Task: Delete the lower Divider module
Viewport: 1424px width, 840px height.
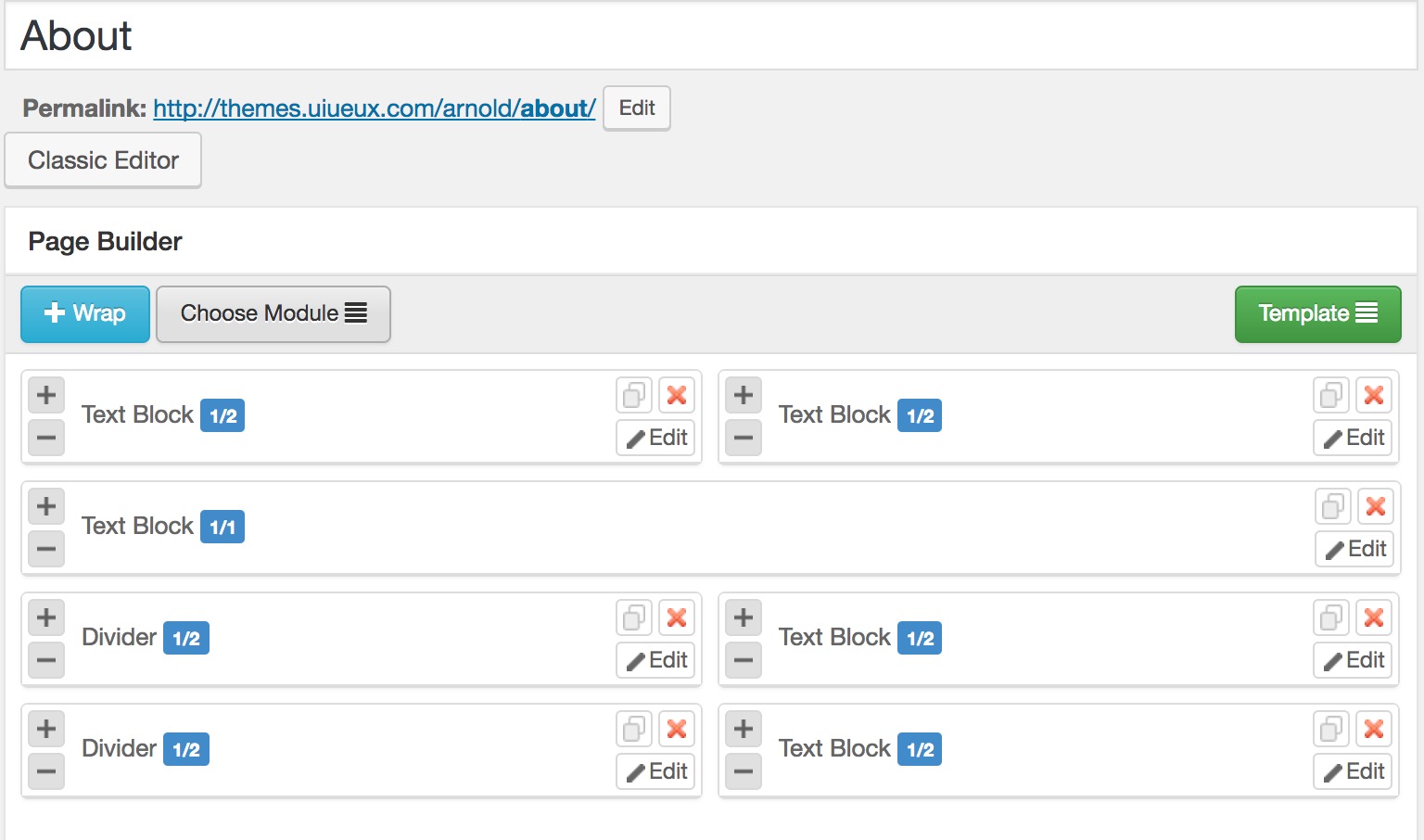Action: 677,729
